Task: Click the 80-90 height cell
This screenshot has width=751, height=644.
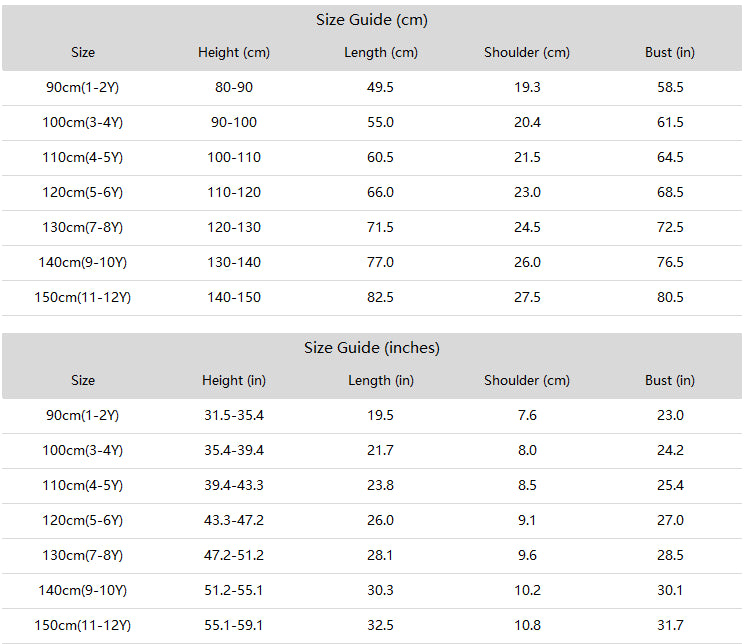Action: pos(234,87)
